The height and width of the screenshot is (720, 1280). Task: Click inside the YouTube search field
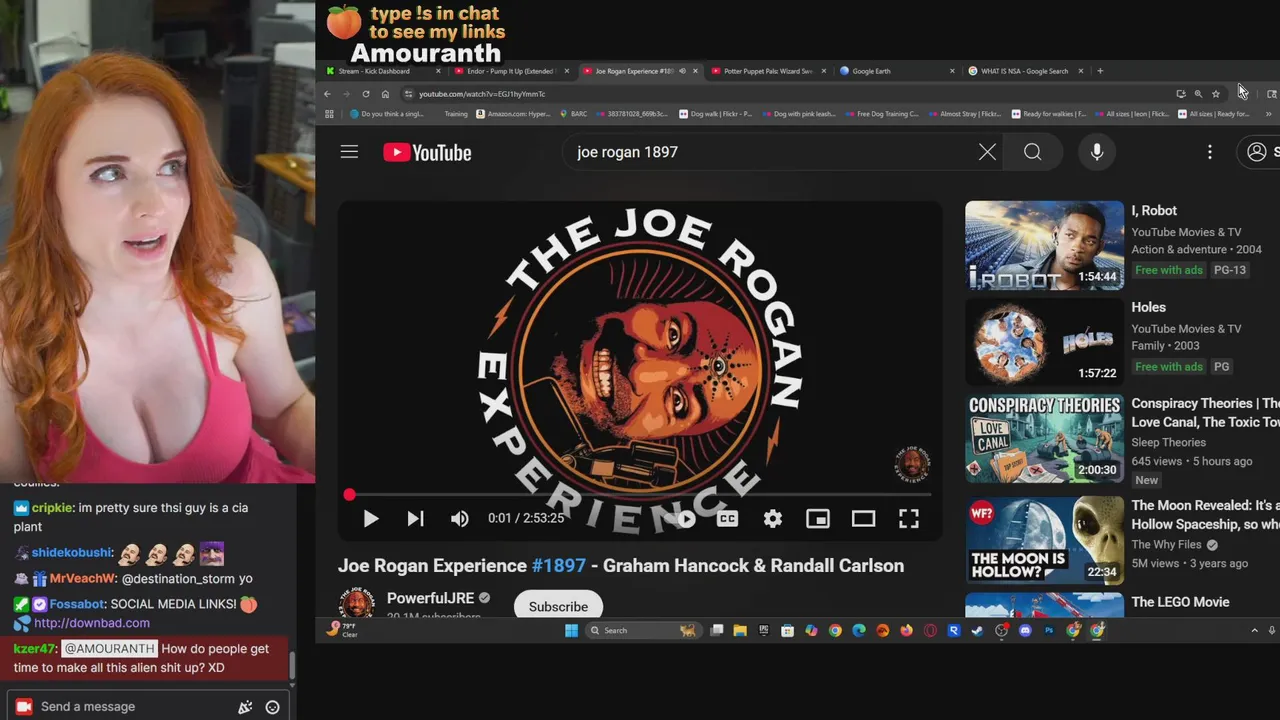[x=770, y=152]
